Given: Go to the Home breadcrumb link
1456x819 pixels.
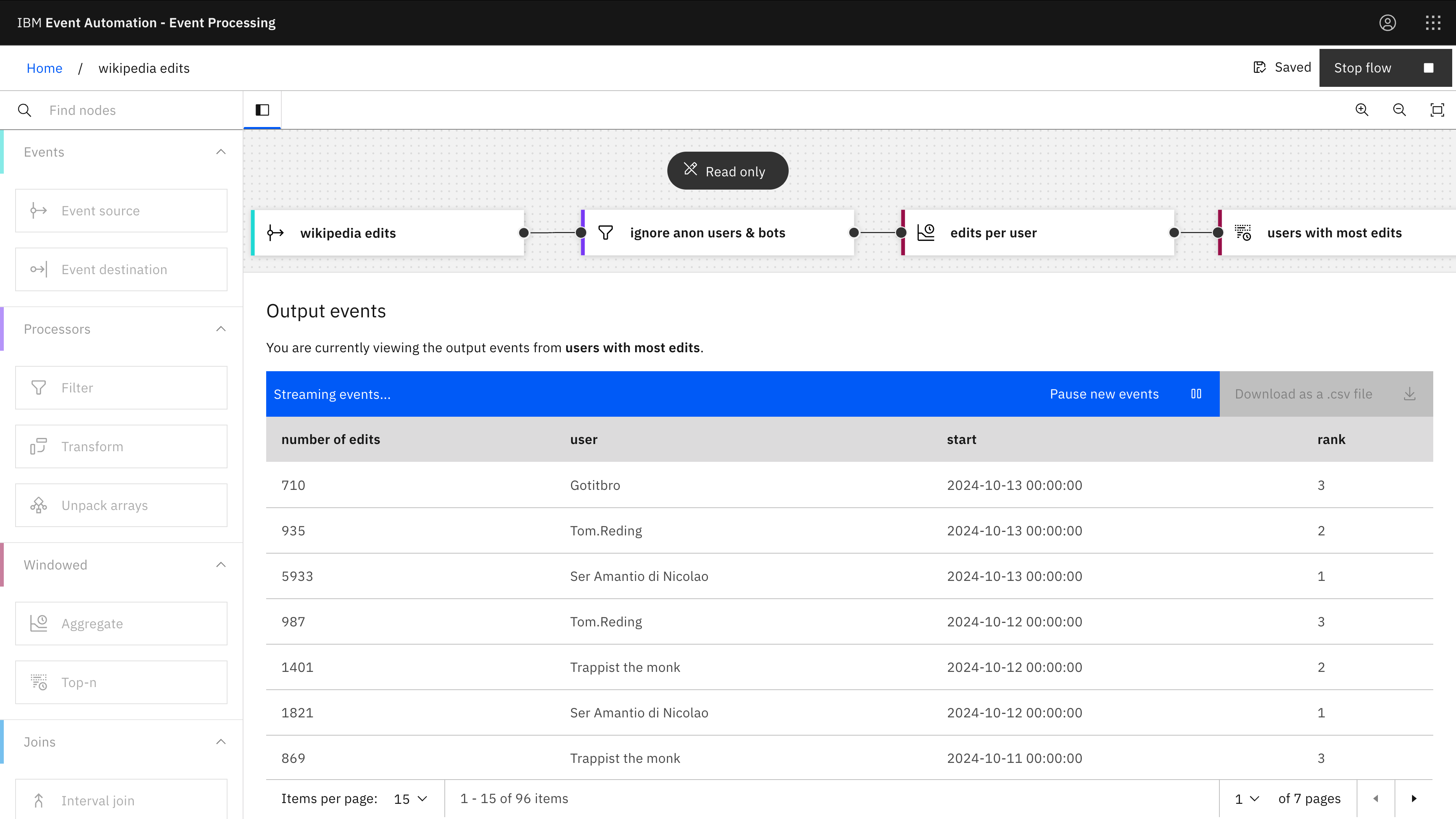Looking at the screenshot, I should [44, 68].
